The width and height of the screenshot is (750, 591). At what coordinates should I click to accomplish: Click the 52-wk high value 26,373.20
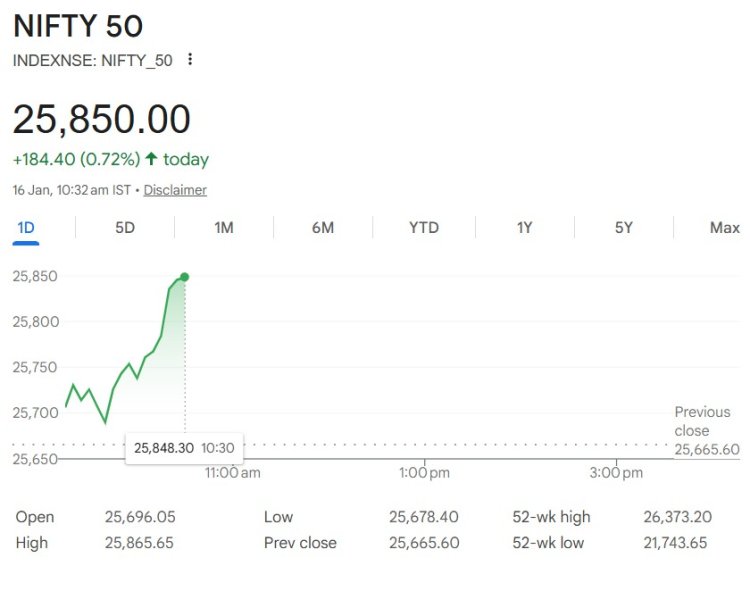(x=677, y=517)
